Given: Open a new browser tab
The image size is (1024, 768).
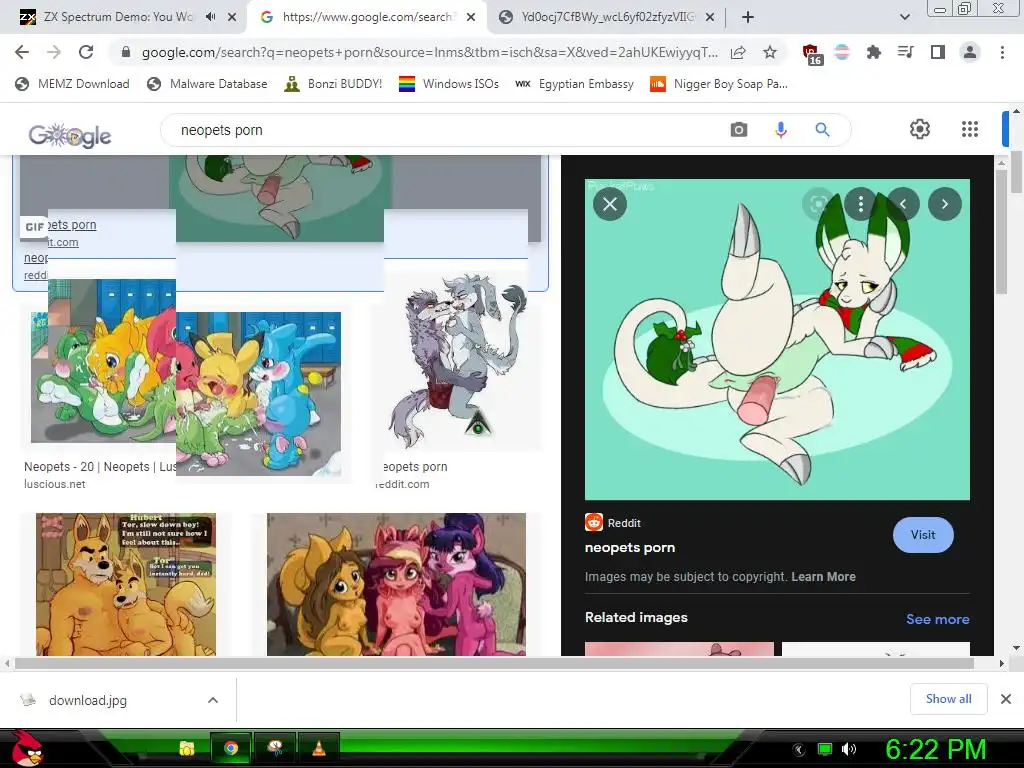Looking at the screenshot, I should pos(748,17).
